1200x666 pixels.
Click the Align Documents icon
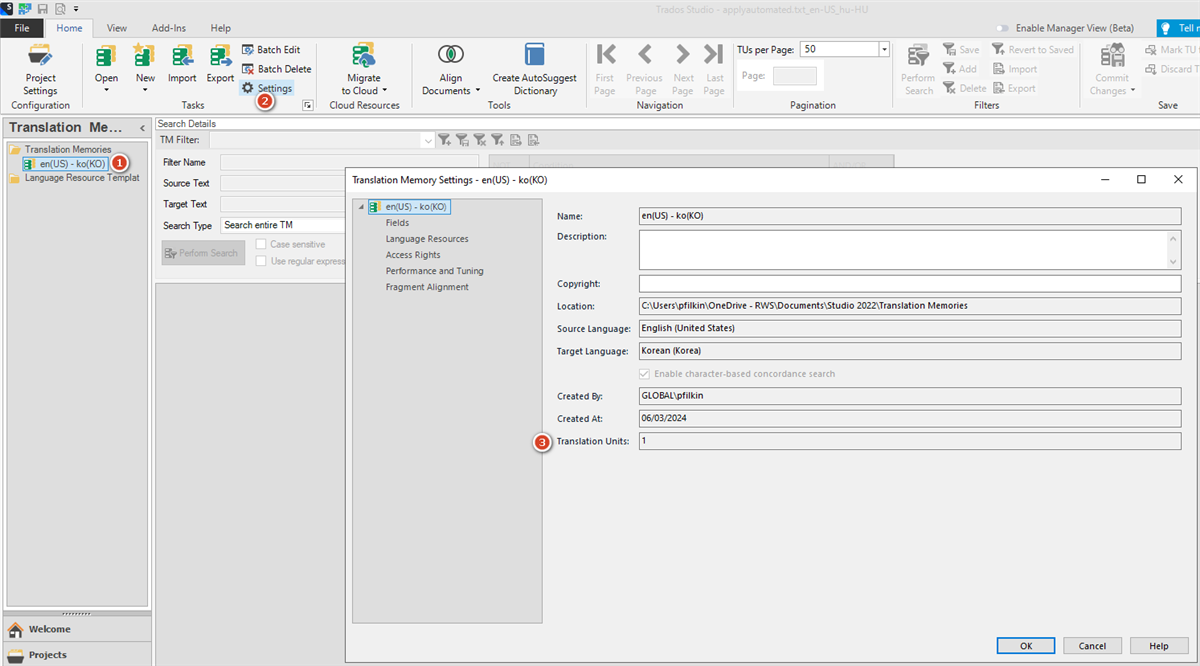(451, 55)
